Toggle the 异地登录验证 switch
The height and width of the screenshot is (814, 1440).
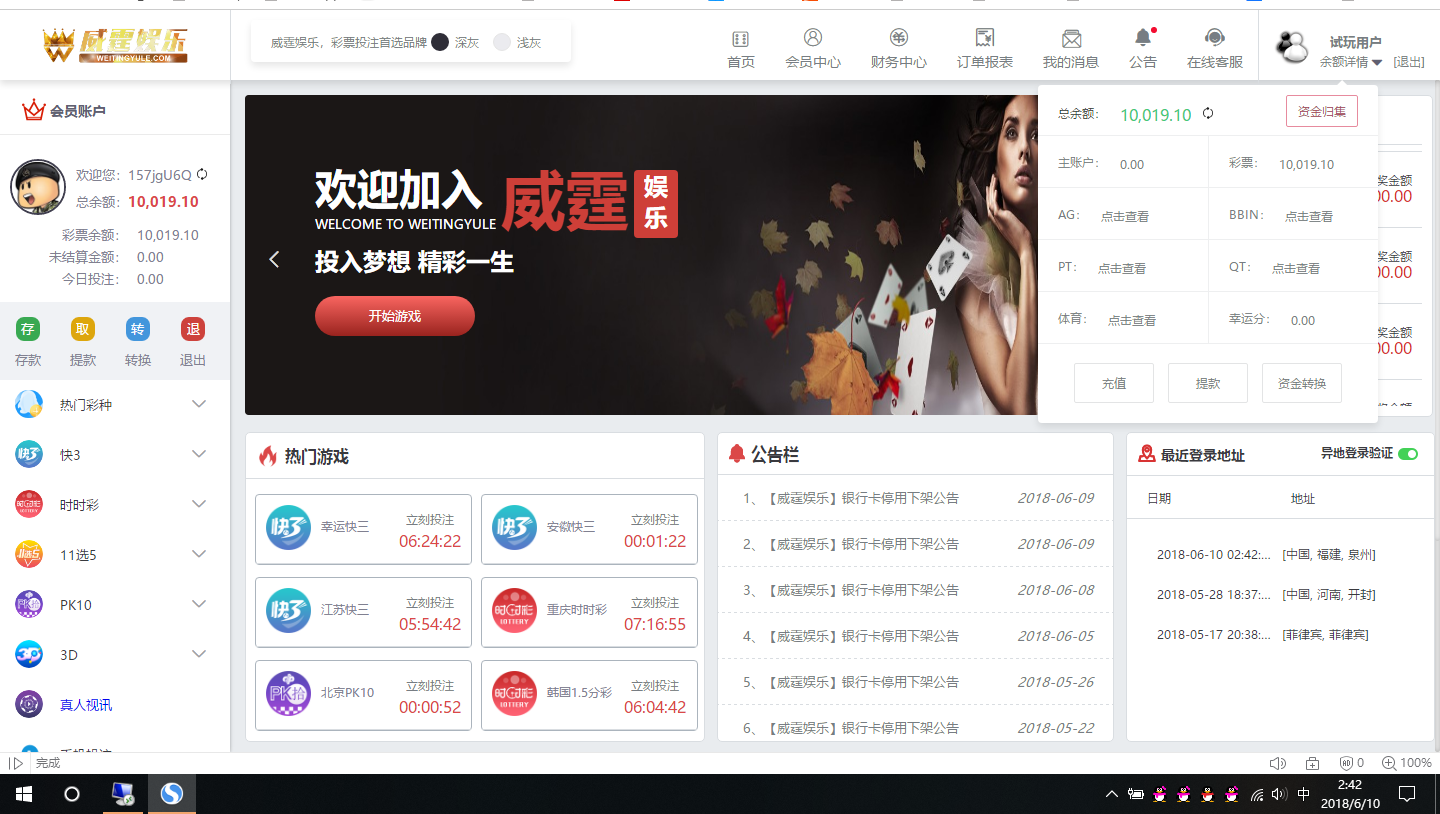coord(1408,454)
